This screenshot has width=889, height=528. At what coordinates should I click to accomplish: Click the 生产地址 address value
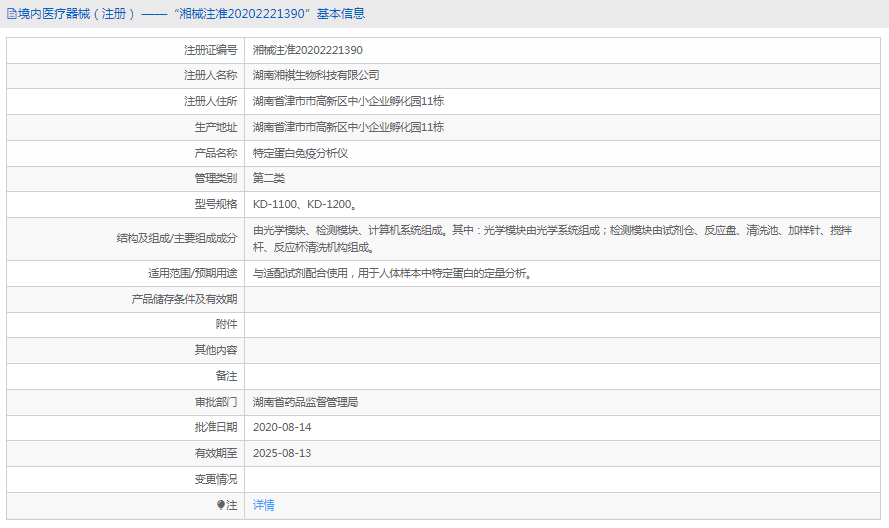coord(348,128)
